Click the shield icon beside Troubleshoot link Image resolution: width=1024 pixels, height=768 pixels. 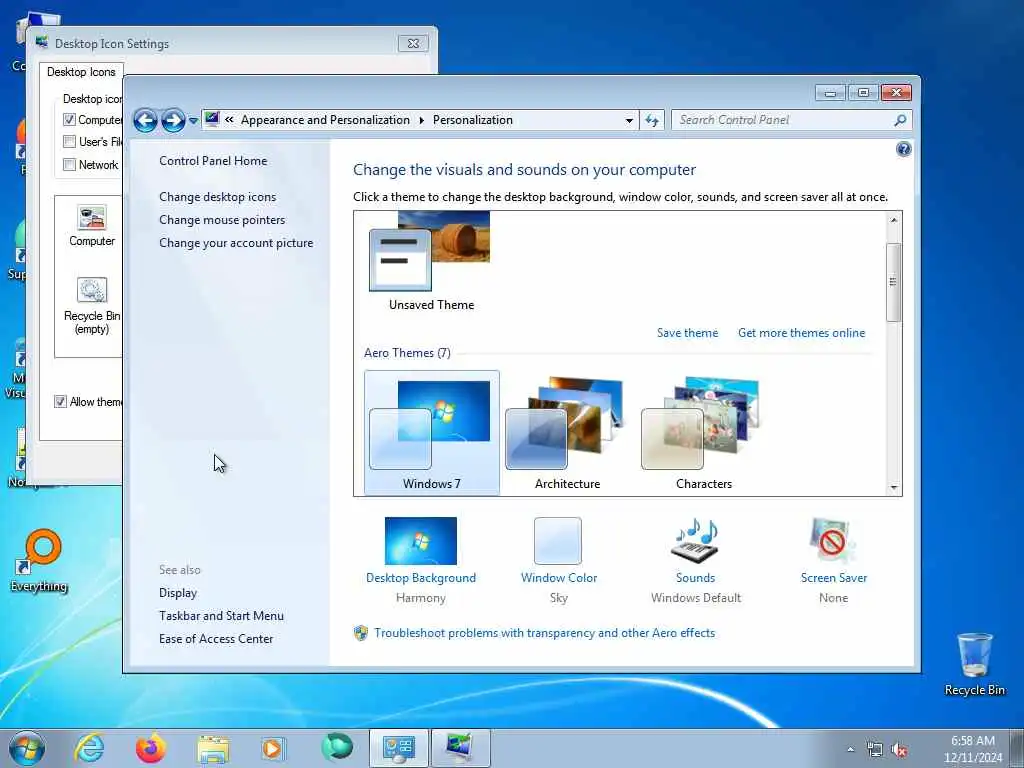click(360, 633)
